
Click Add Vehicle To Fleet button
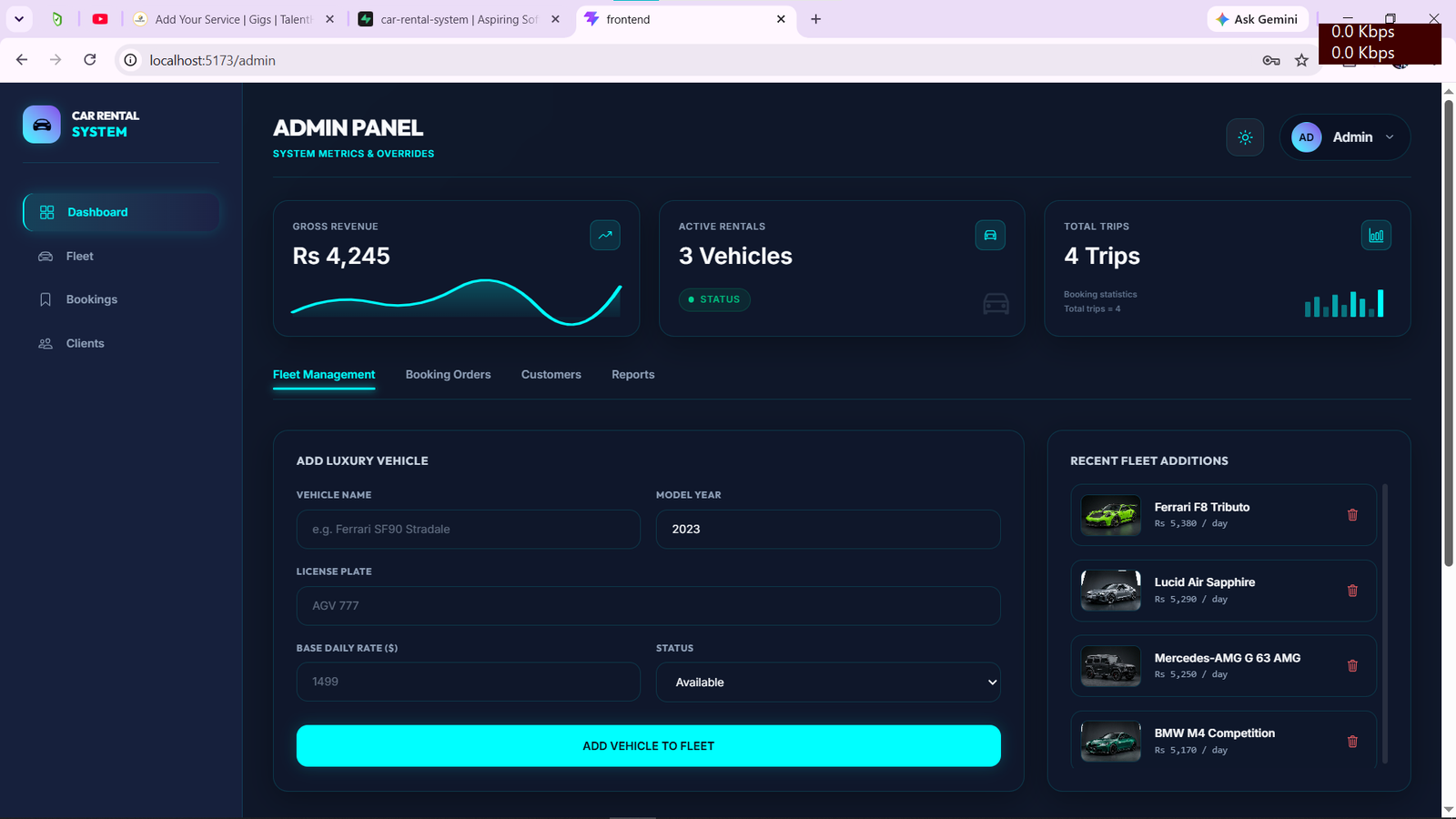648,746
